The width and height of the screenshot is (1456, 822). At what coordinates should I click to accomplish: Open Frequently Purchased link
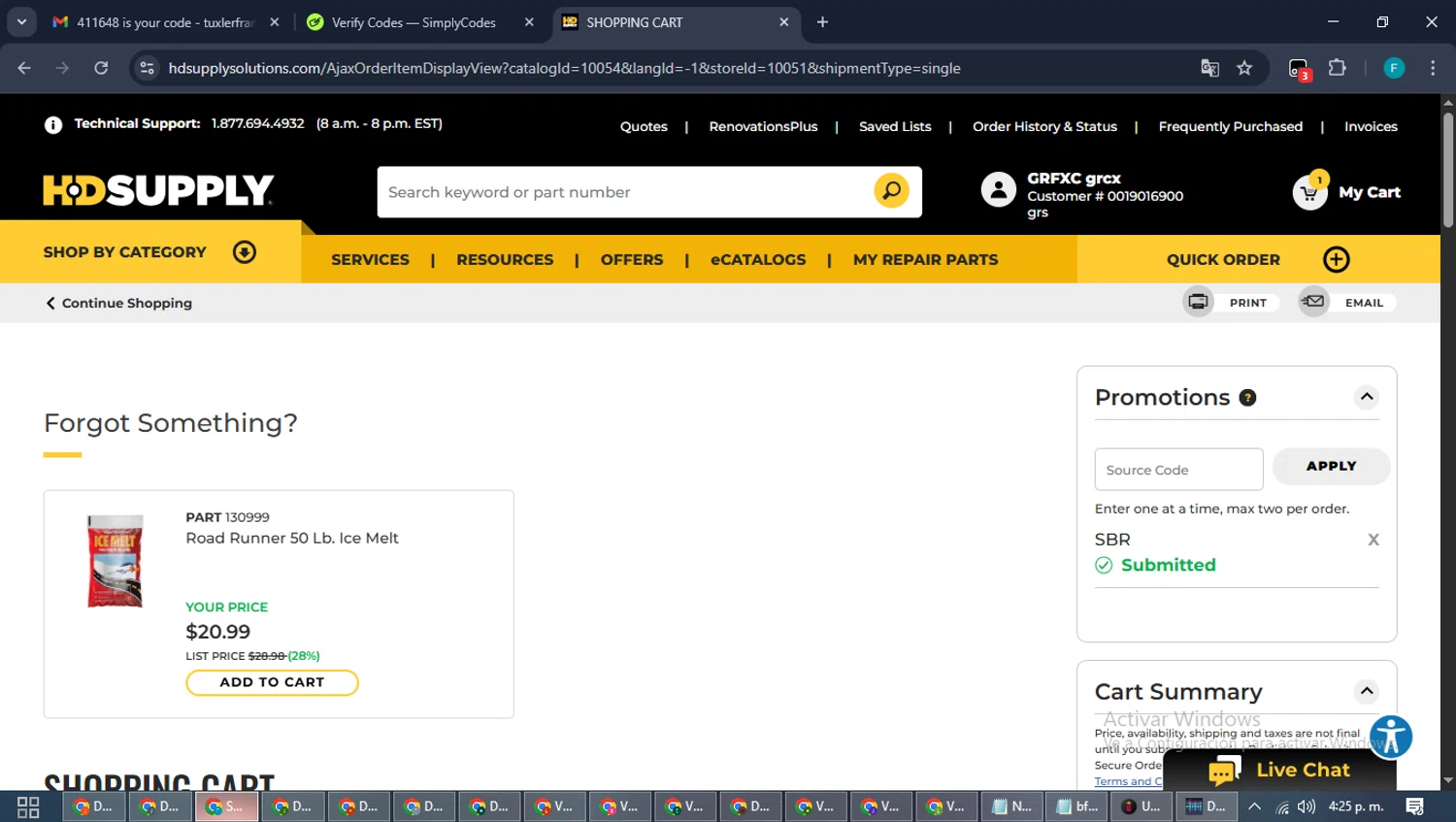(1230, 127)
